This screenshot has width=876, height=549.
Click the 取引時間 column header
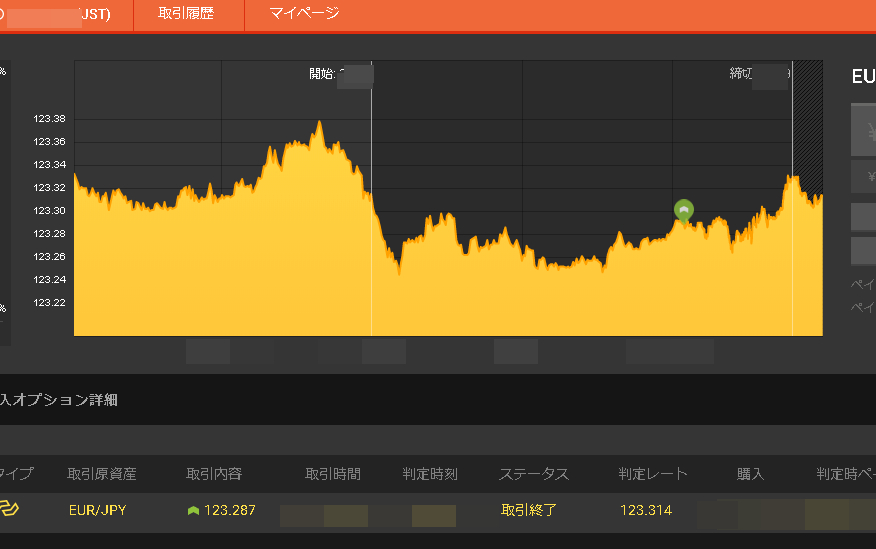333,474
